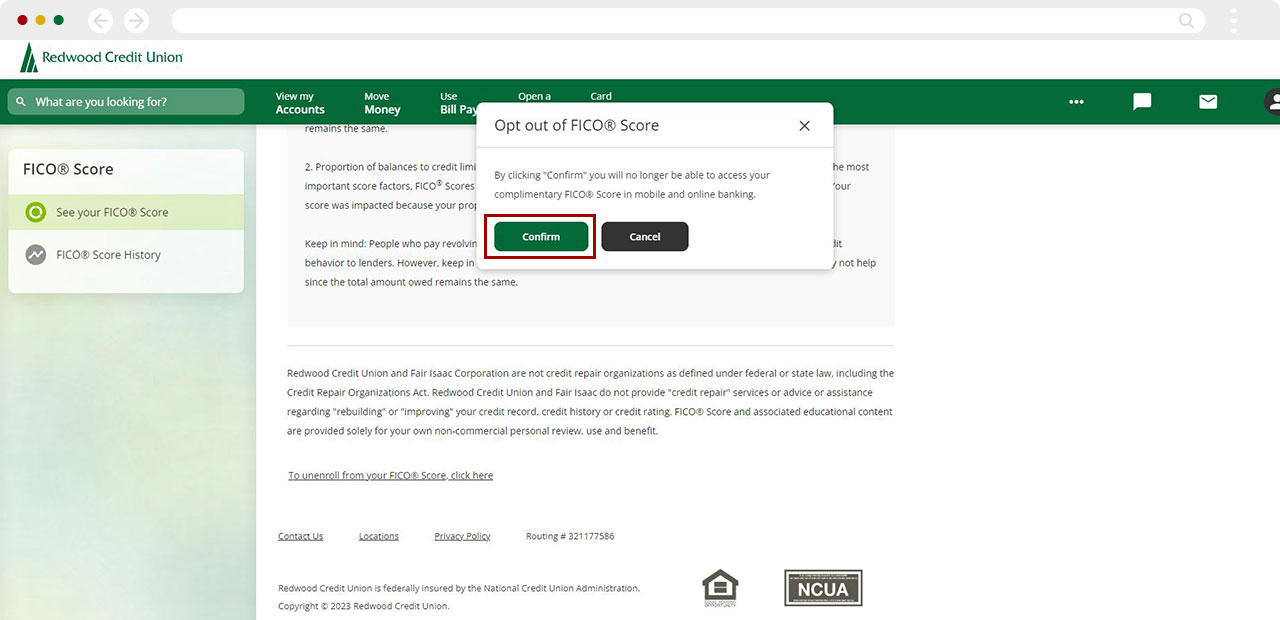
Task: Open the Move Money menu
Action: (382, 103)
